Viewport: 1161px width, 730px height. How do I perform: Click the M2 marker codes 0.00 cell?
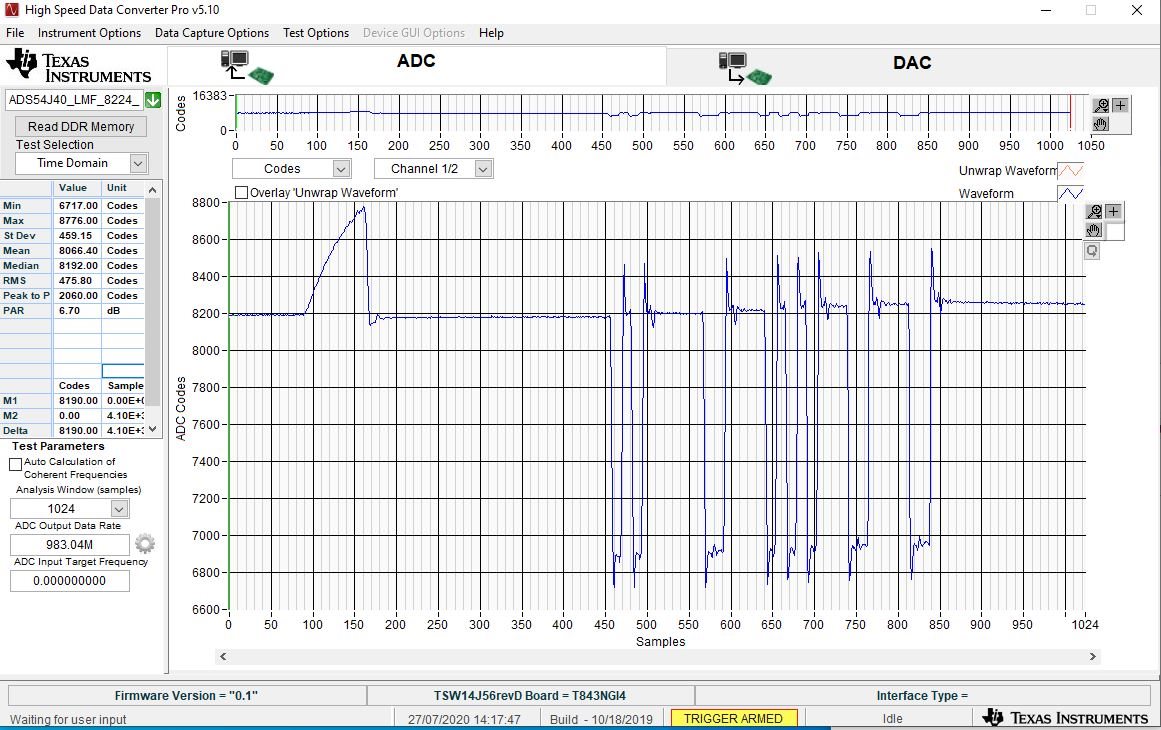pos(77,416)
